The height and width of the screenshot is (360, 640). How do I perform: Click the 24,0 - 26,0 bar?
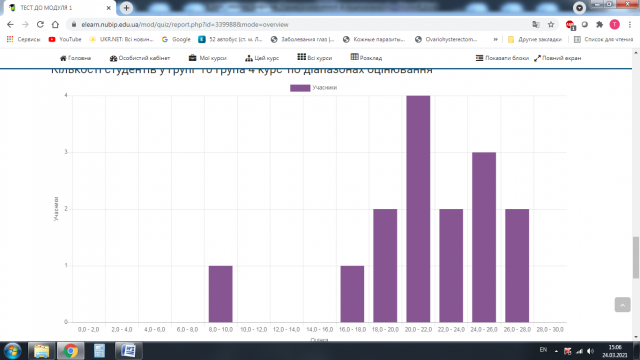pyautogui.click(x=484, y=237)
